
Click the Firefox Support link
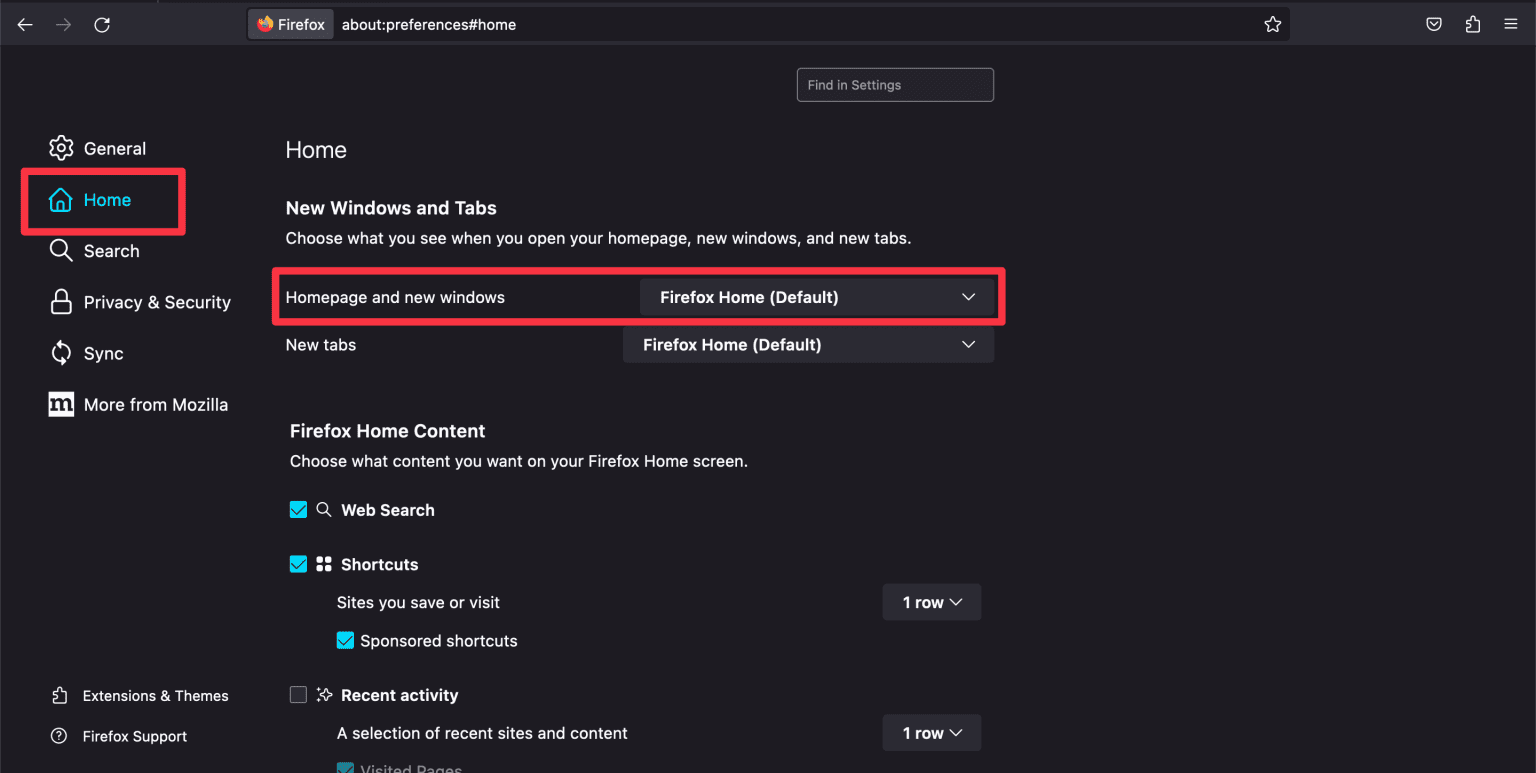click(135, 736)
